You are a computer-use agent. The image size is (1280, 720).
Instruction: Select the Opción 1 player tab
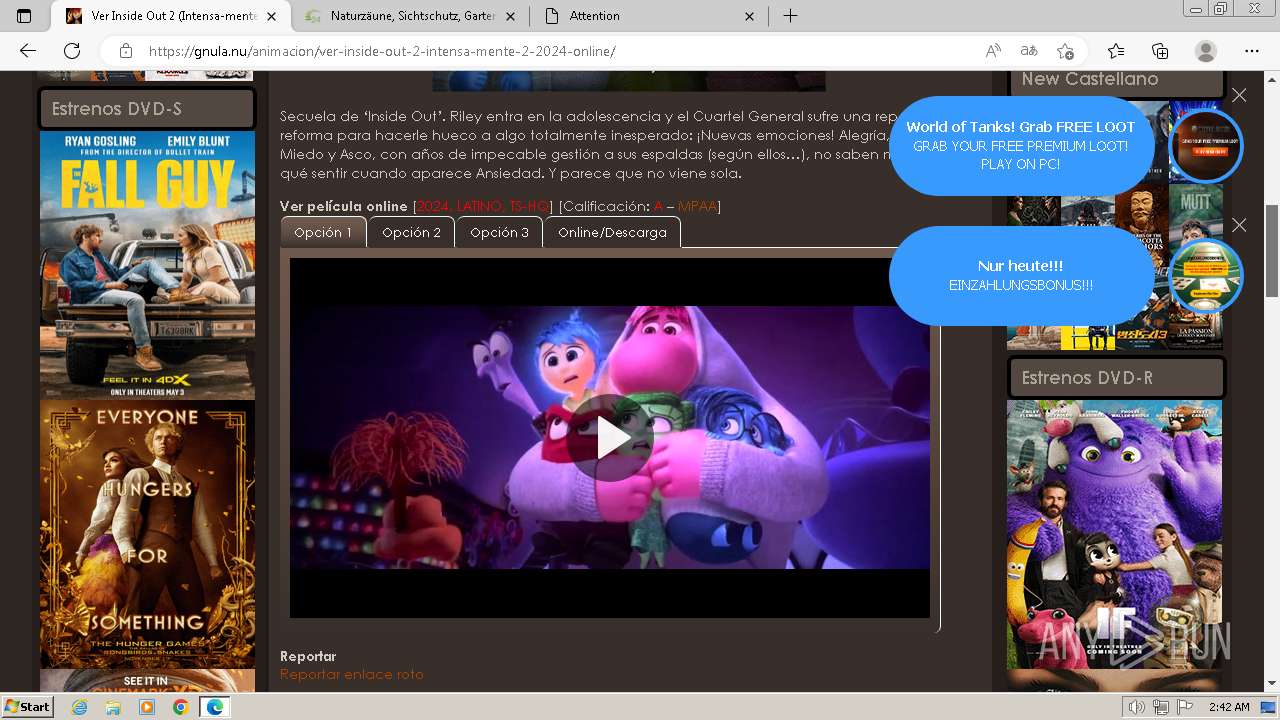click(323, 232)
